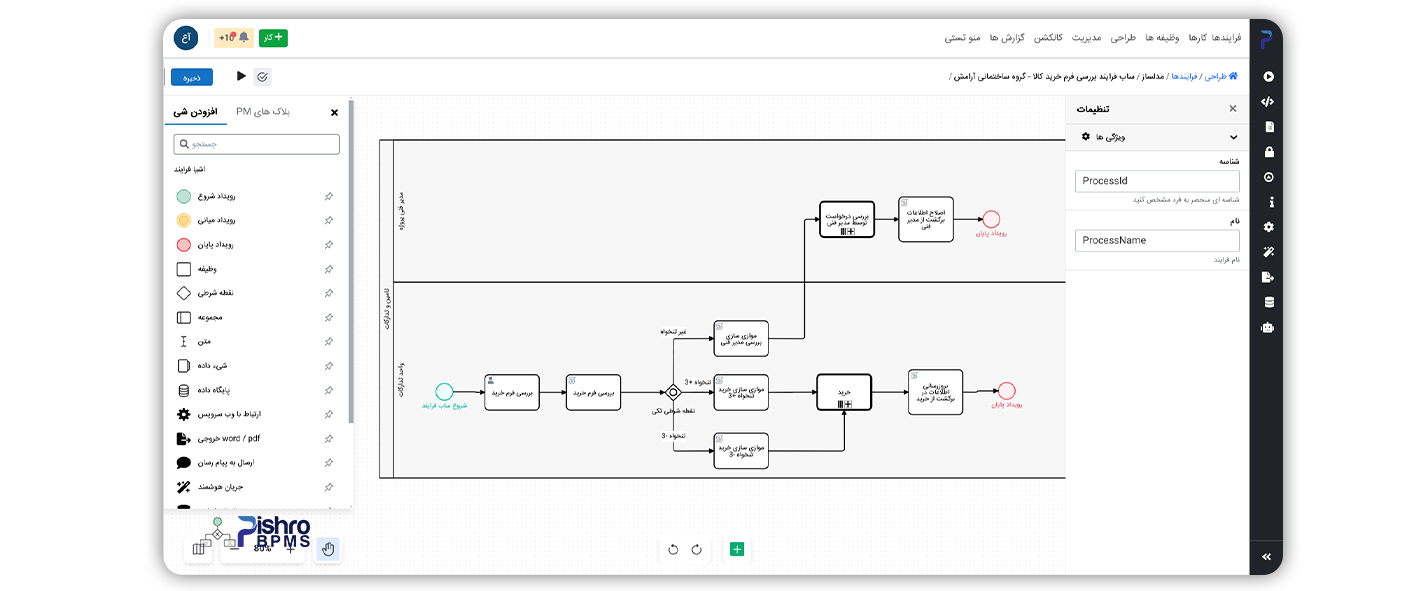Pin the جریان هوشمند (smart flow) item

[x=328, y=487]
